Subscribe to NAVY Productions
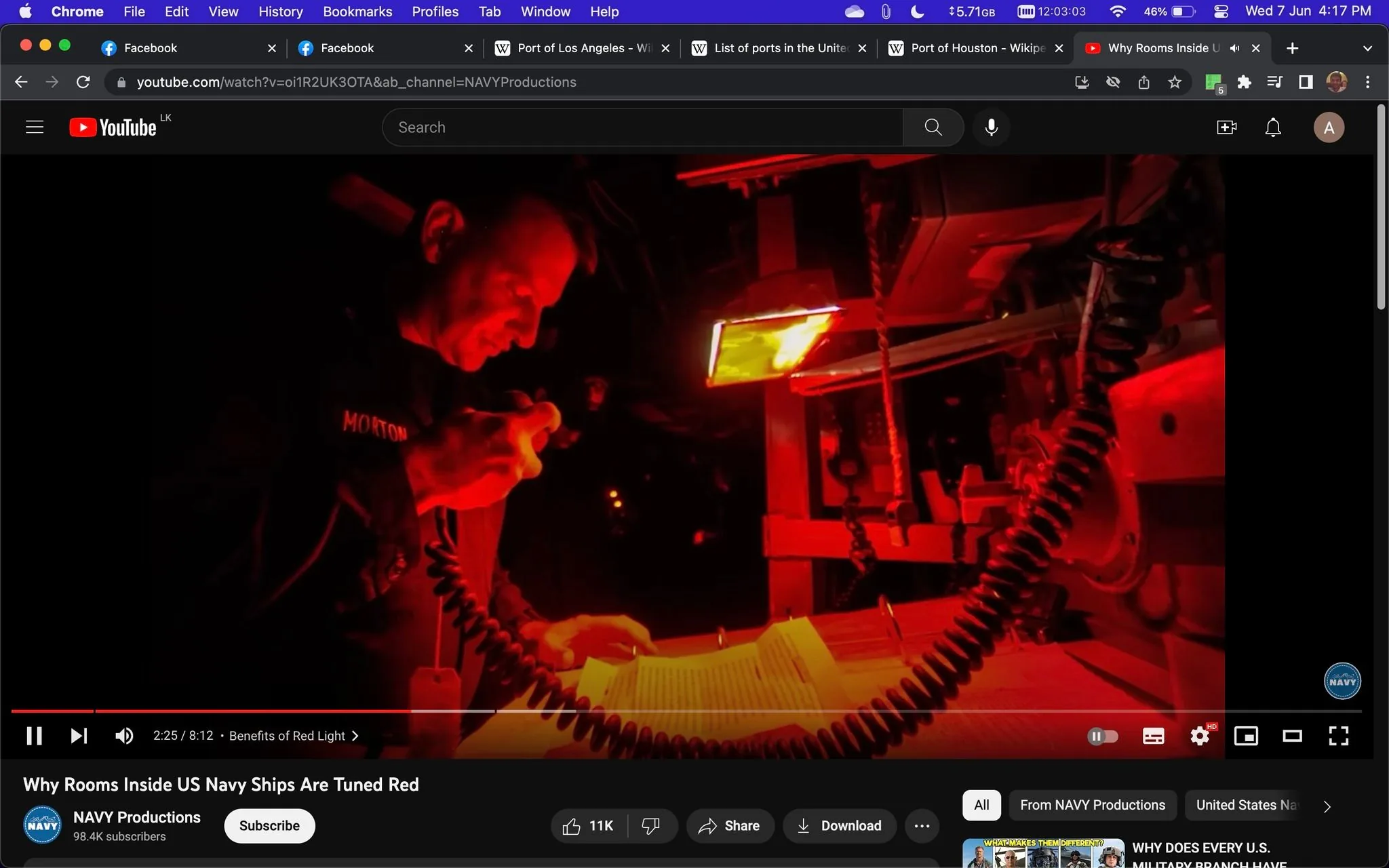 269,825
